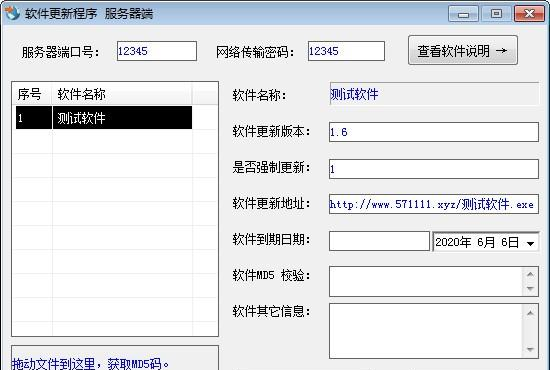
Task: Click the 是否强制更新 input field
Action: point(434,169)
